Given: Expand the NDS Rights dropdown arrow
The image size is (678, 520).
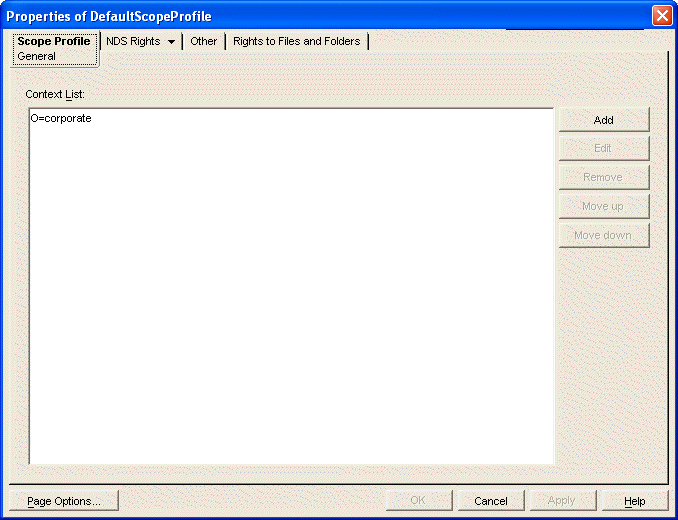Looking at the screenshot, I should 172,42.
